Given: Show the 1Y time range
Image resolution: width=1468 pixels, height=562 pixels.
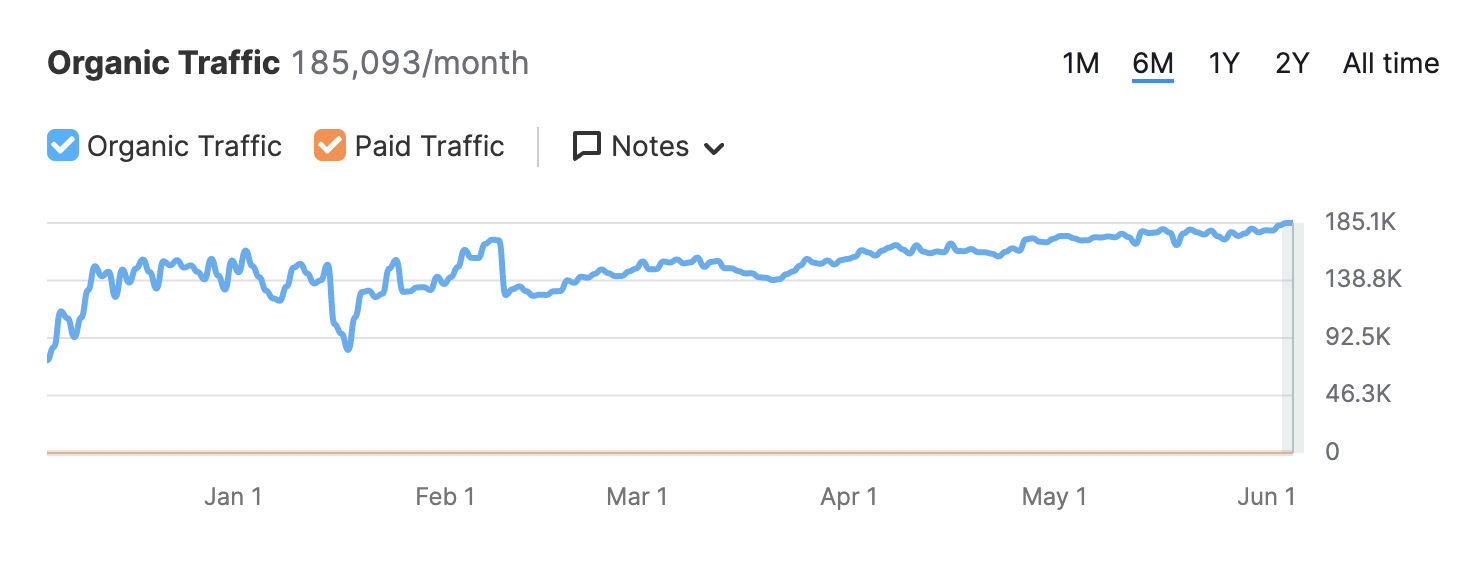Looking at the screenshot, I should (1224, 64).
